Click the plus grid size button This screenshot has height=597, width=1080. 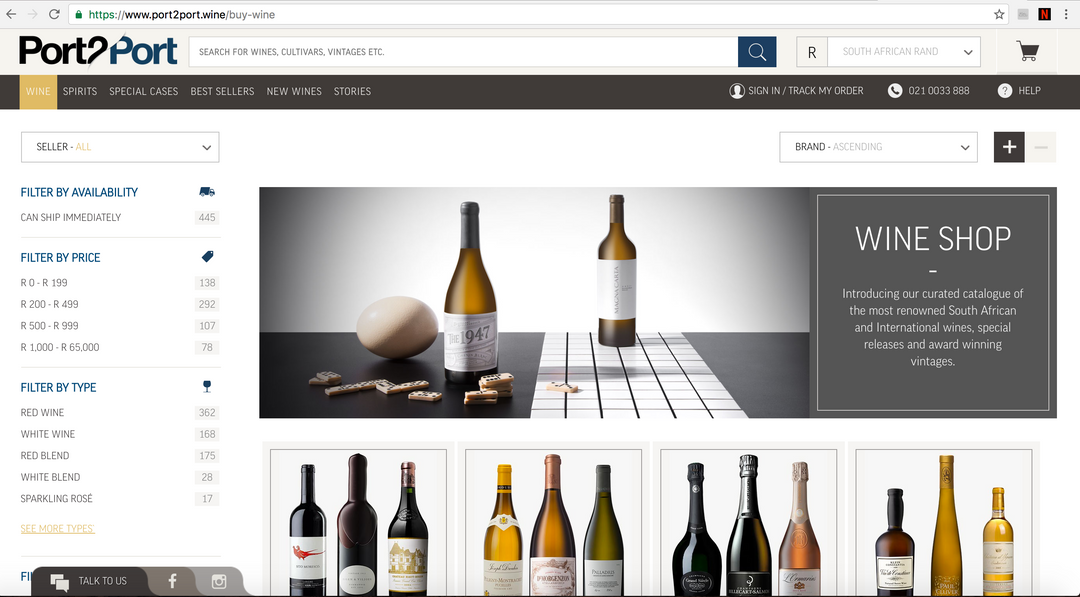pyautogui.click(x=1009, y=147)
